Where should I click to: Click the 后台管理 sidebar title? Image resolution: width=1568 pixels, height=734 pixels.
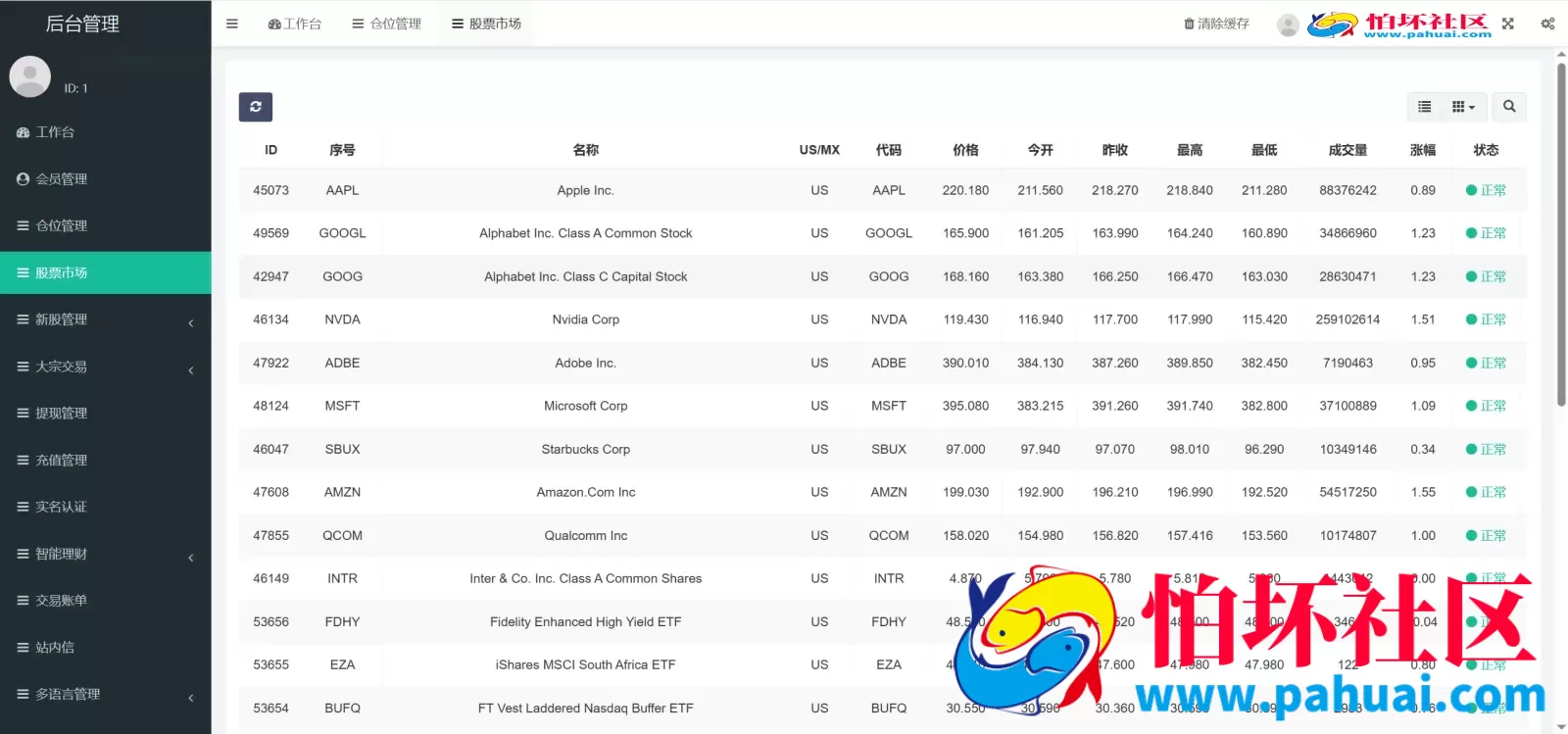(x=82, y=24)
